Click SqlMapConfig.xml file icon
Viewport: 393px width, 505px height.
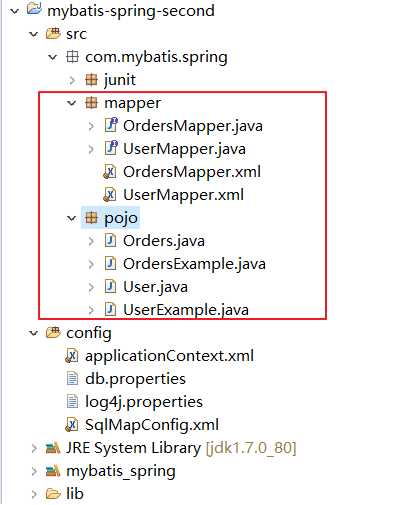click(71, 425)
